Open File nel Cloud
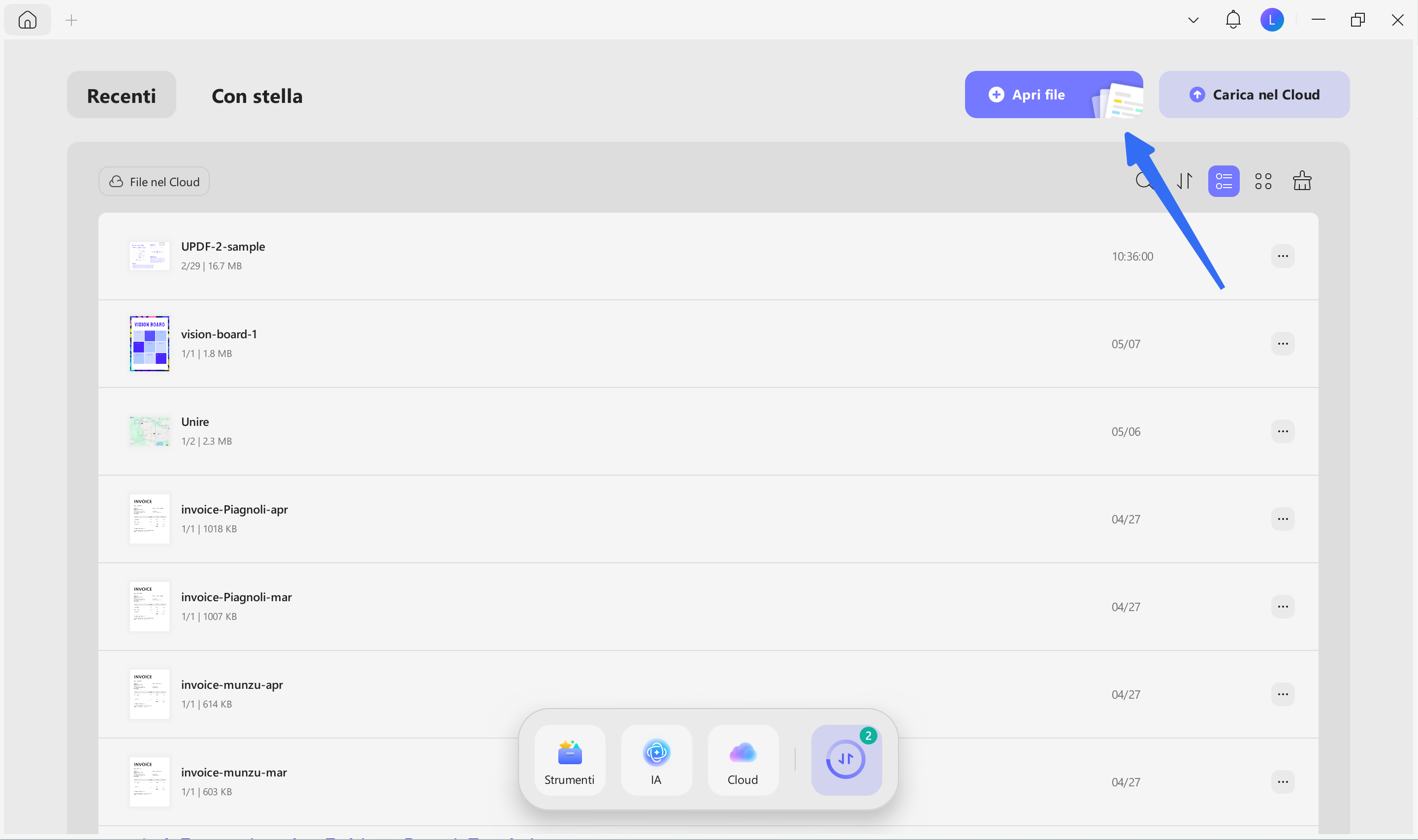This screenshot has height=840, width=1418. [x=154, y=182]
